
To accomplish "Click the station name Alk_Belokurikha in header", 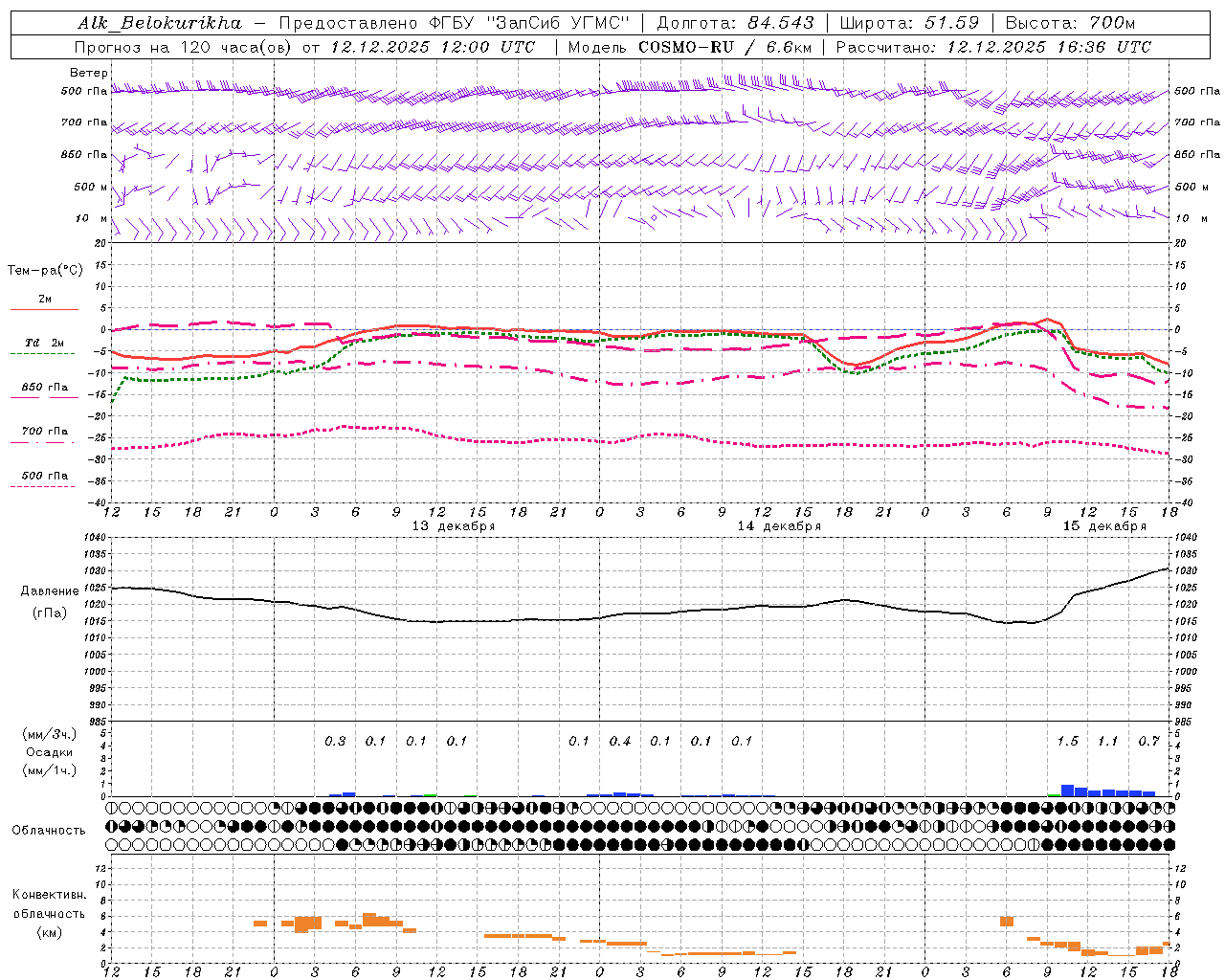I will [x=160, y=23].
